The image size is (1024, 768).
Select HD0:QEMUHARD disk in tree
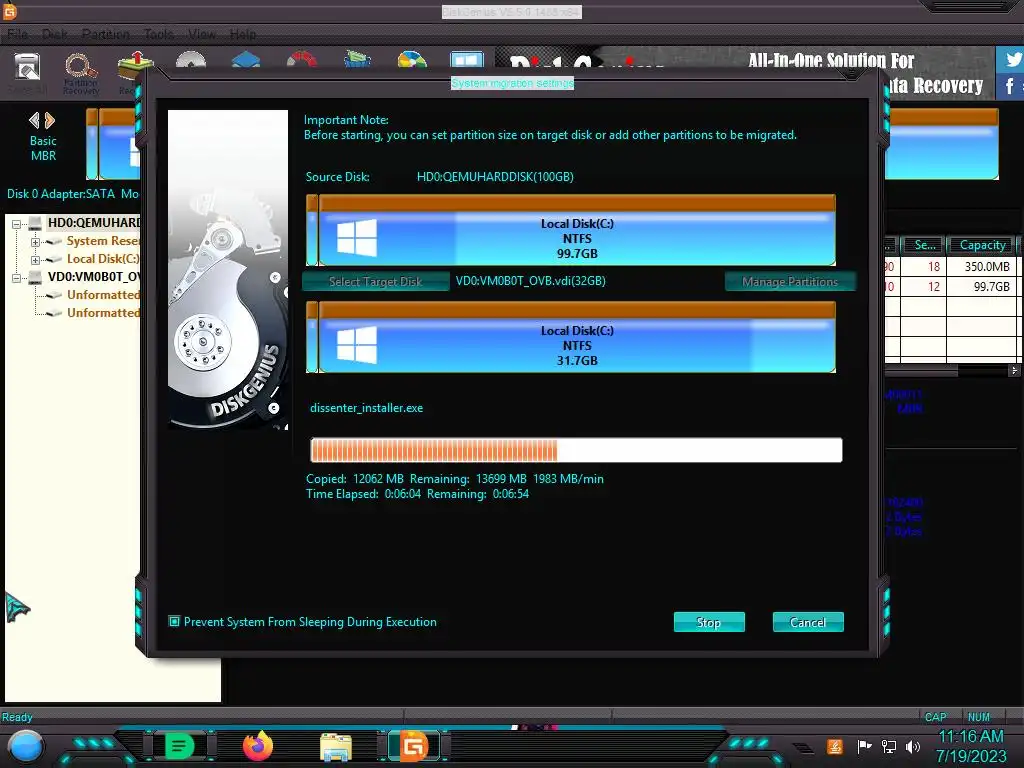pos(93,223)
